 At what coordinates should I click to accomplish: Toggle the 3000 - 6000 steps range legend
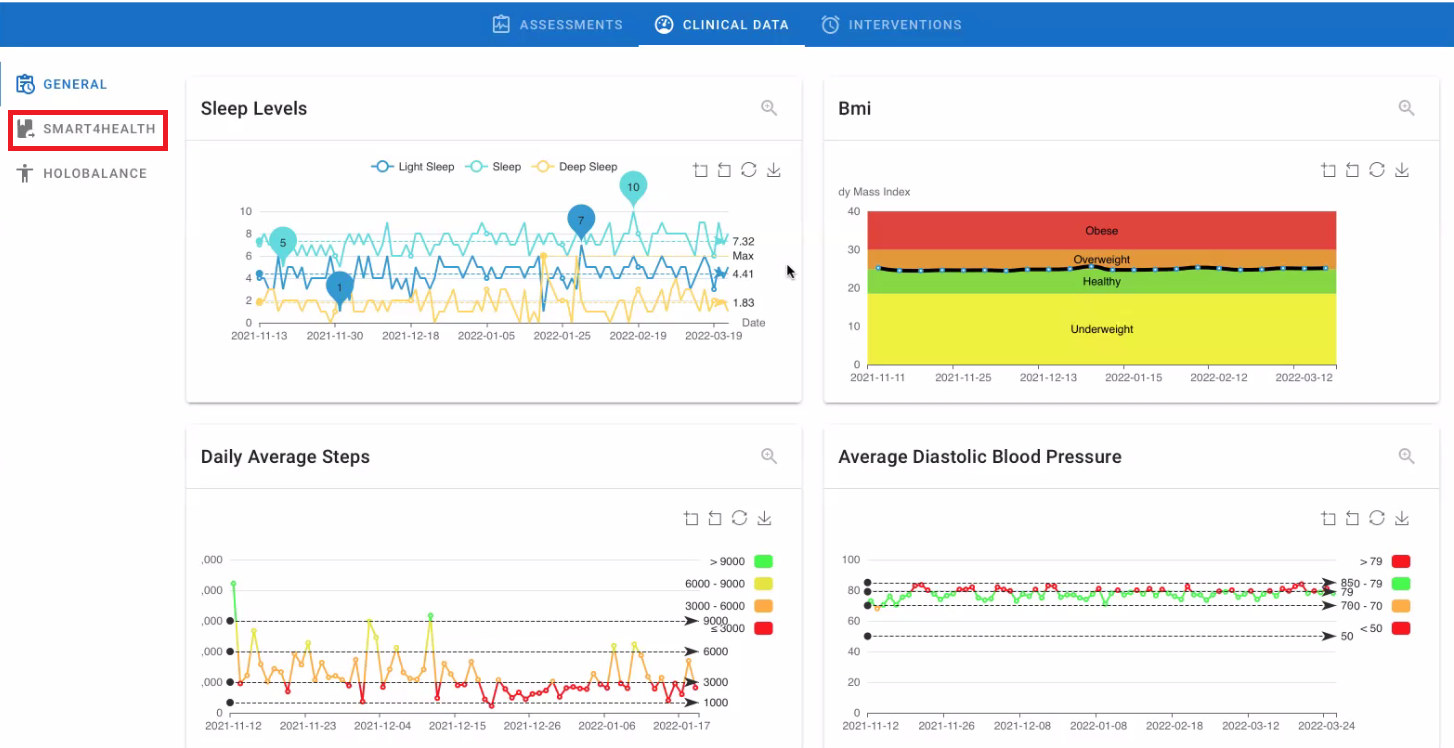coord(728,606)
